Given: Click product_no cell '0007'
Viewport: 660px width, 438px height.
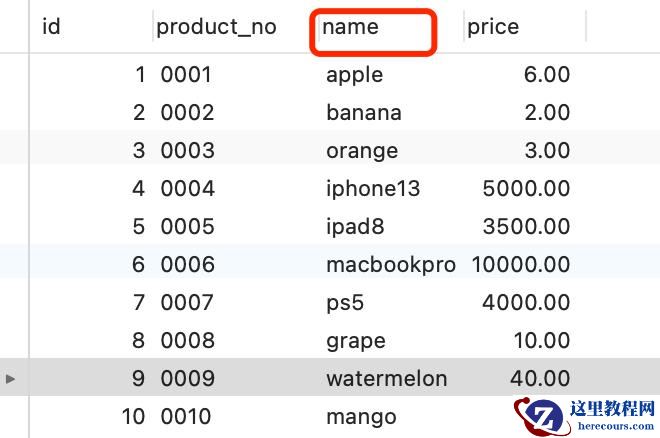Looking at the screenshot, I should tap(187, 303).
